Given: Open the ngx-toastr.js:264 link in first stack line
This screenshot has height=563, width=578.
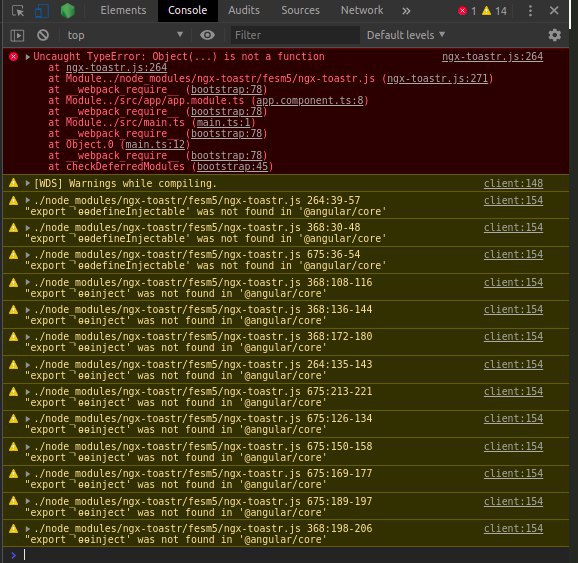Looking at the screenshot, I should [116, 67].
